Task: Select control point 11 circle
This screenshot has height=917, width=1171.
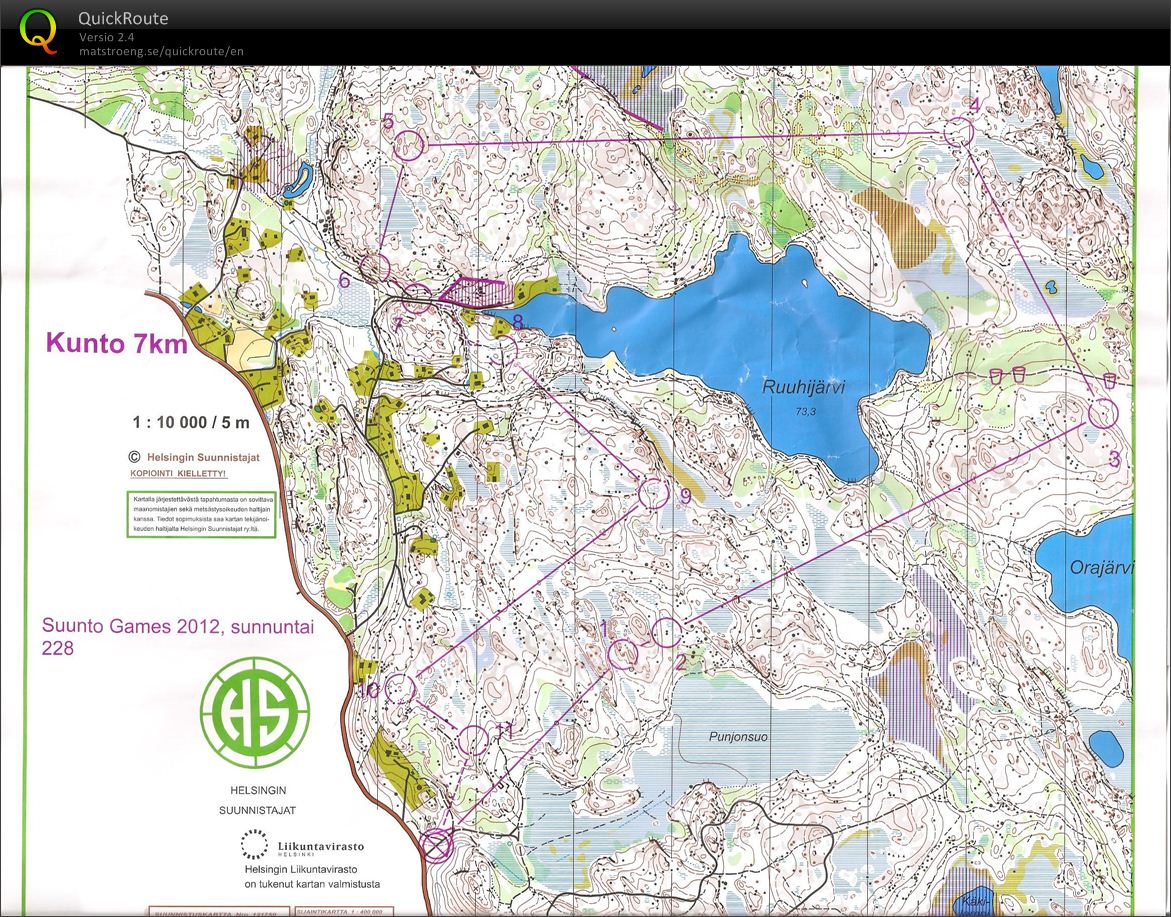Action: 475,740
